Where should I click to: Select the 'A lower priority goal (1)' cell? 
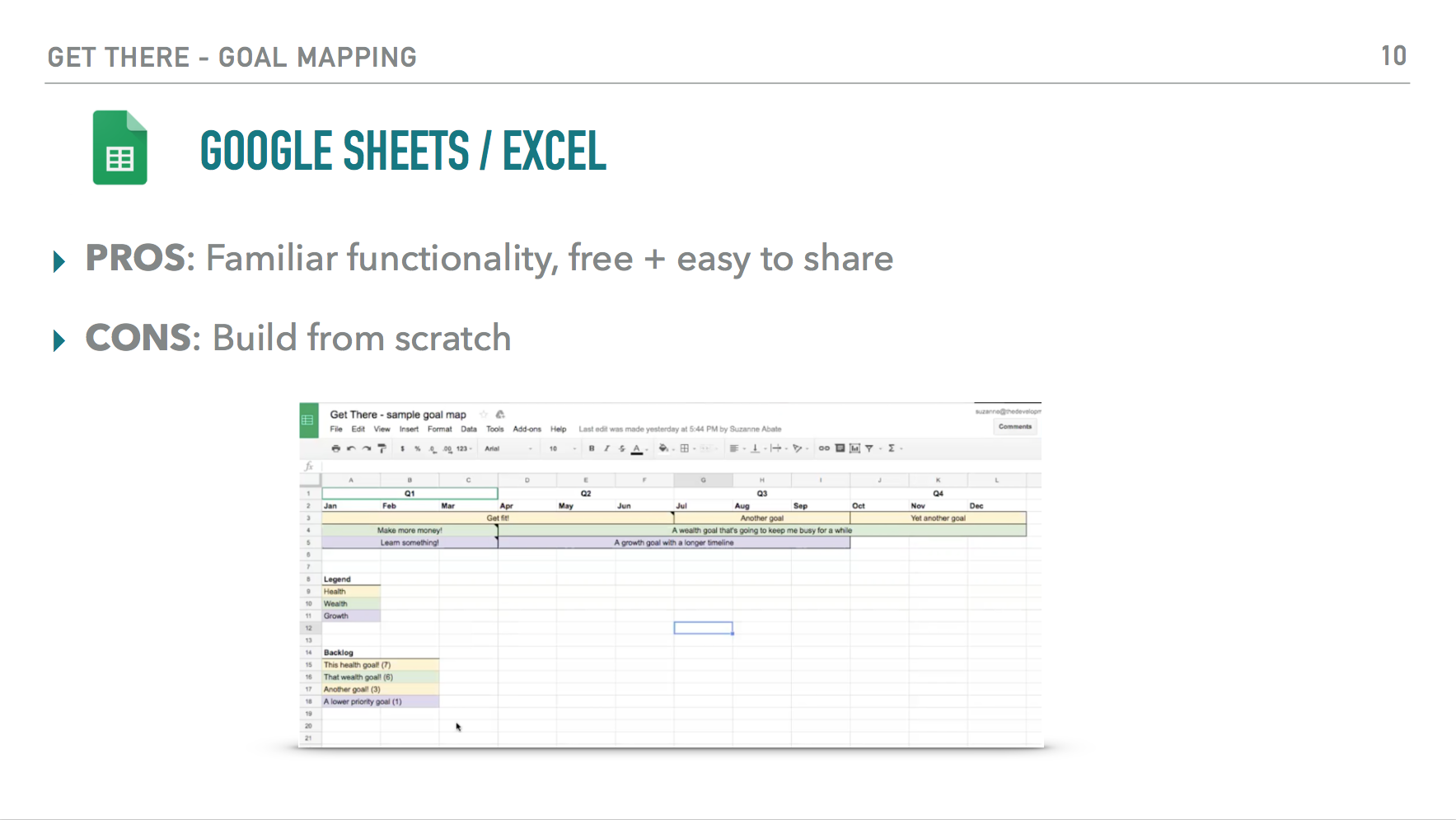380,702
